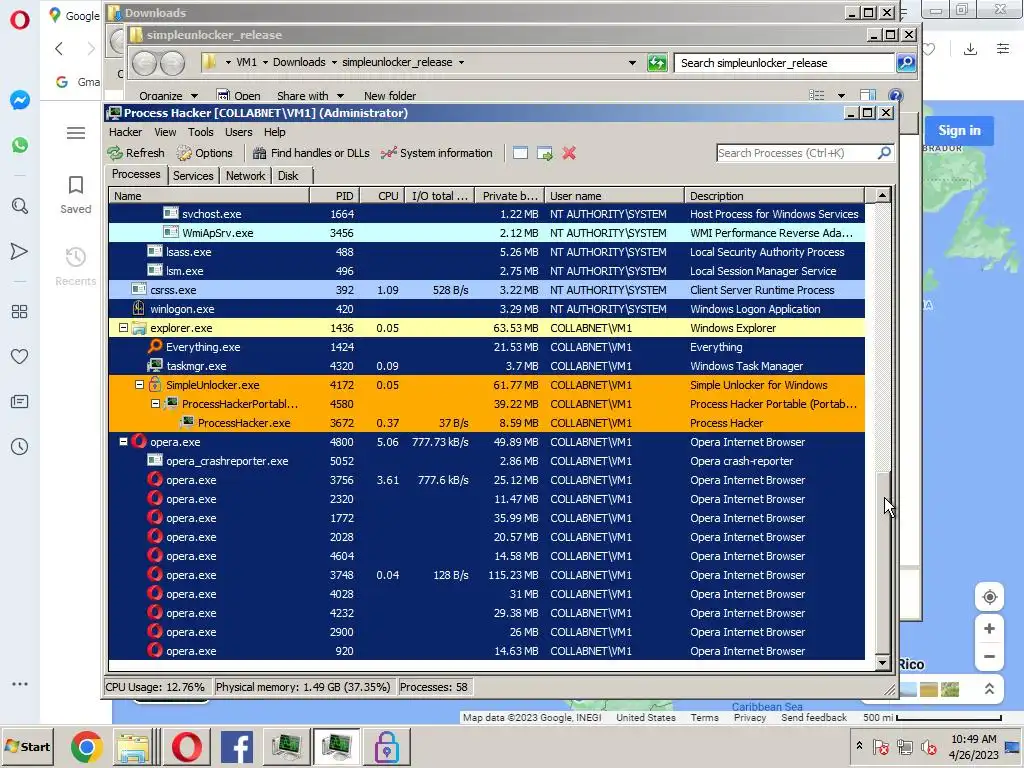Sort by the User name column
This screenshot has width=1024, height=768.
[615, 196]
